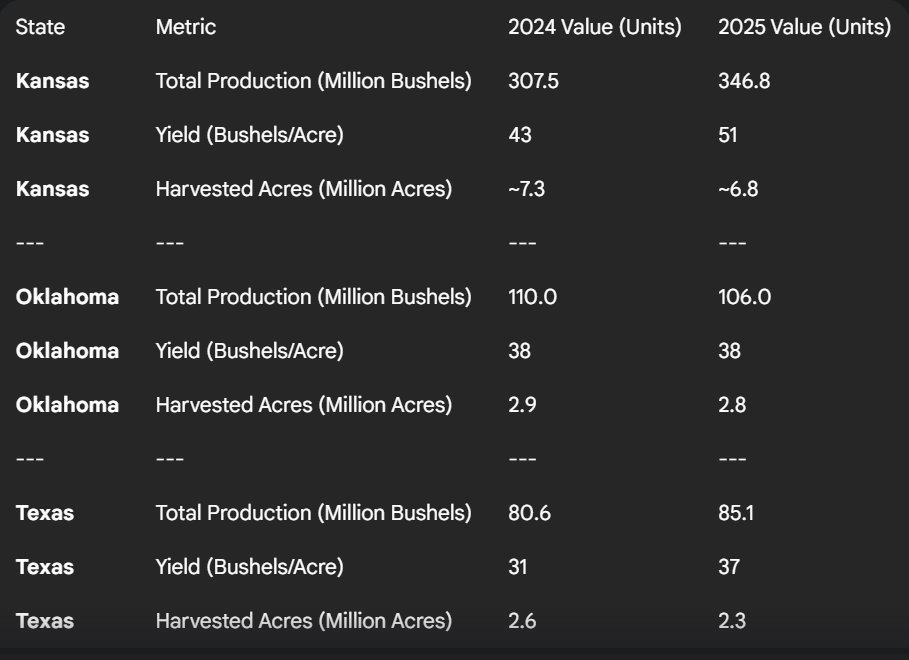Click Oklahoma in the Harvested Acres row
The height and width of the screenshot is (660, 909).
67,406
